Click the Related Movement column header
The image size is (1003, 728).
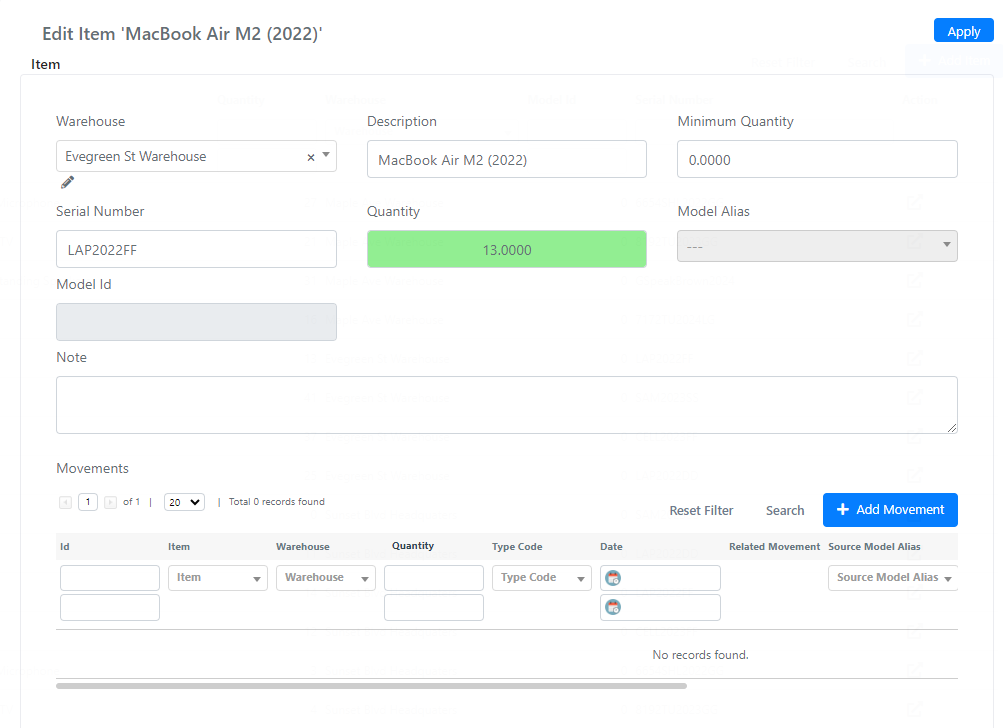coord(774,547)
